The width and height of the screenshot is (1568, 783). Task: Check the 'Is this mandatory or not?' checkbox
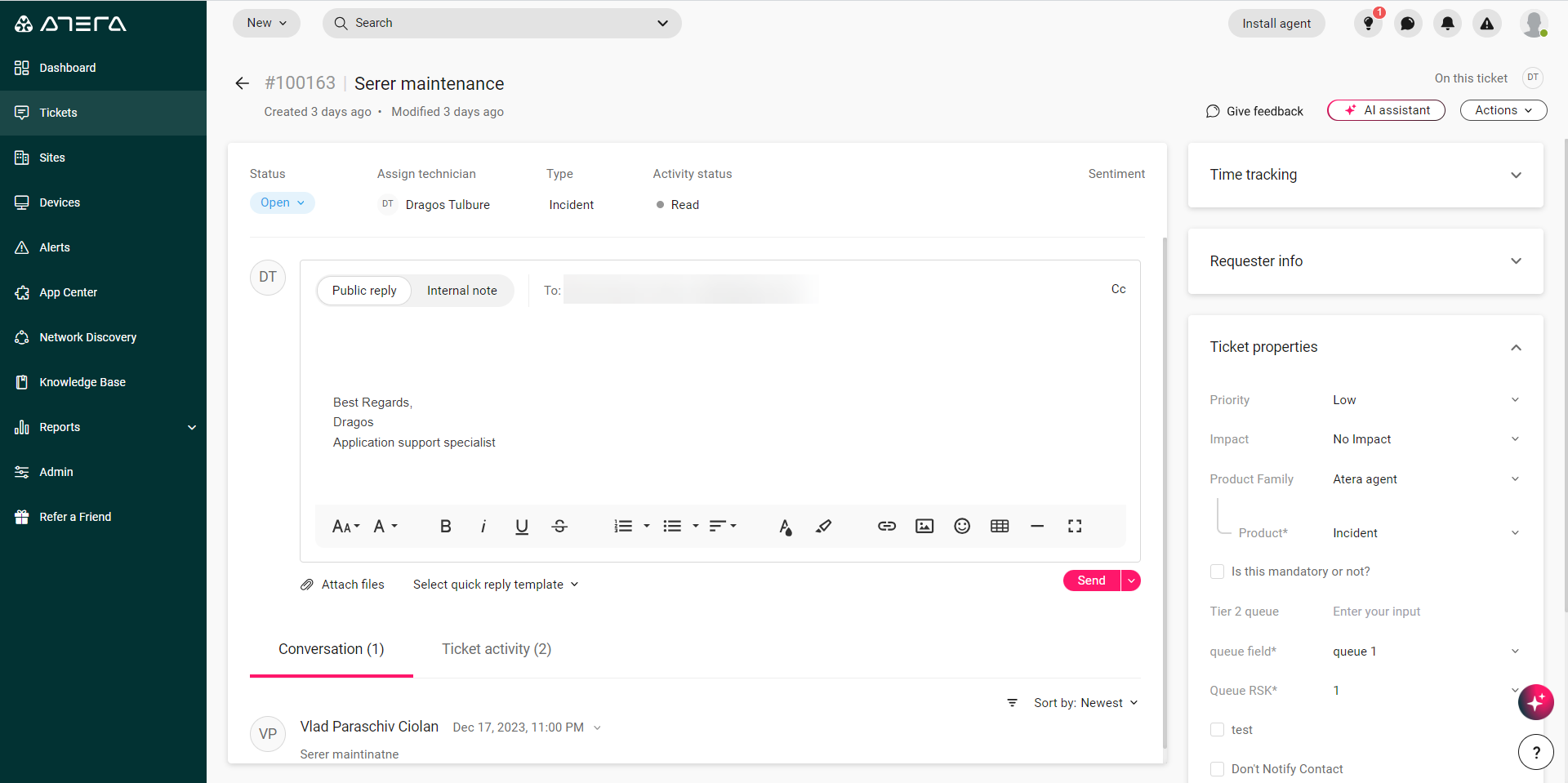coord(1217,572)
